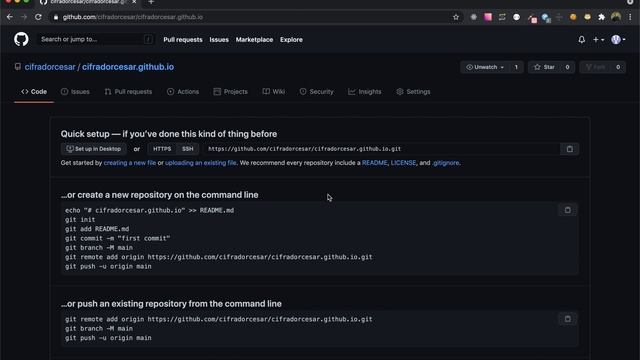The image size is (640, 360).
Task: Open the cifradorcesar.github.io repository link
Action: 128,67
